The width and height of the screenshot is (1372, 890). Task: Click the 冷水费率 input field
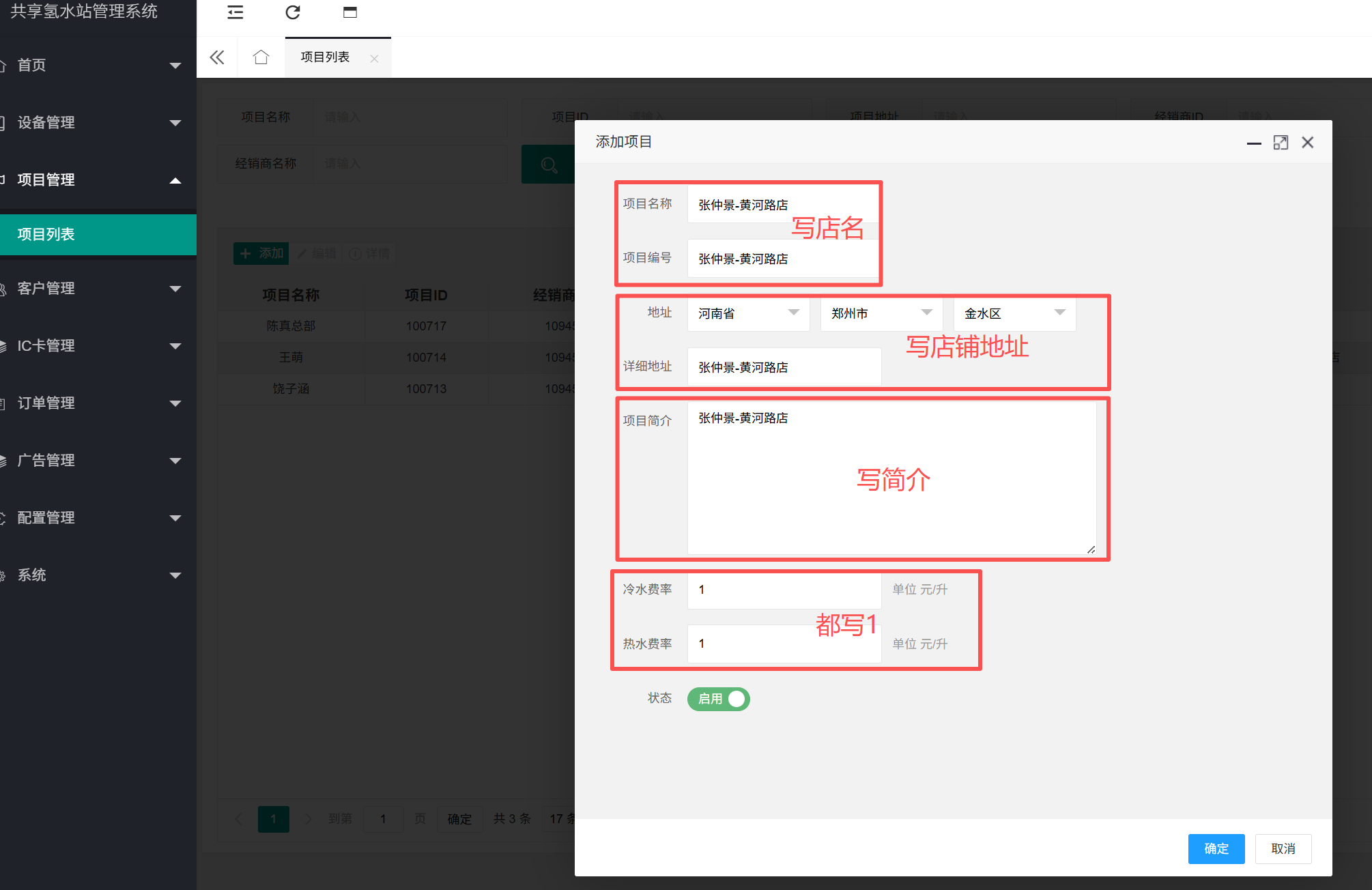784,590
